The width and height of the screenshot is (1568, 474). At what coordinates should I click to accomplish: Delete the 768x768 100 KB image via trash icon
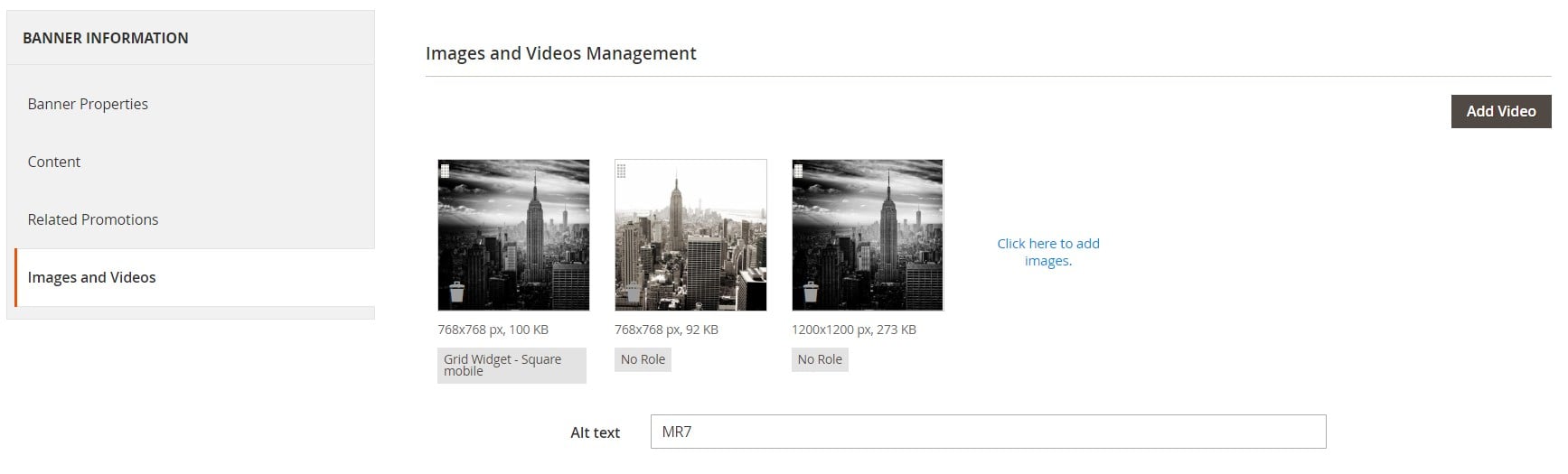pos(456,293)
